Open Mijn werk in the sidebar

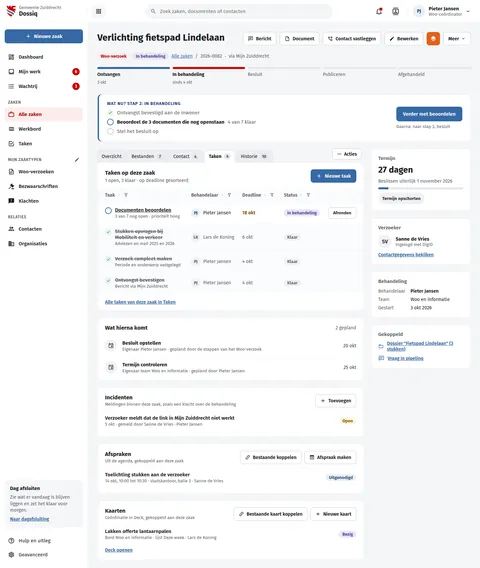point(43,72)
